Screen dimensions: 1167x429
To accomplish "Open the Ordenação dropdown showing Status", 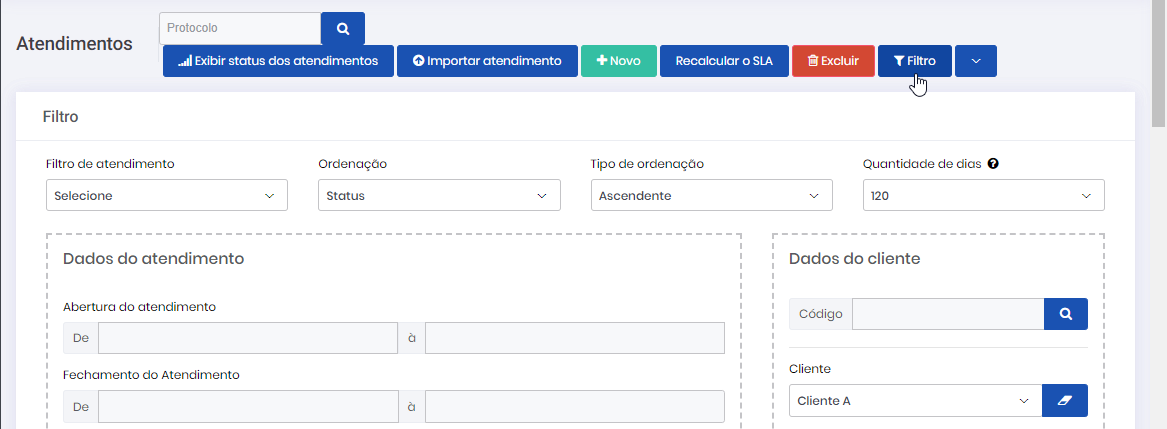I will (439, 196).
